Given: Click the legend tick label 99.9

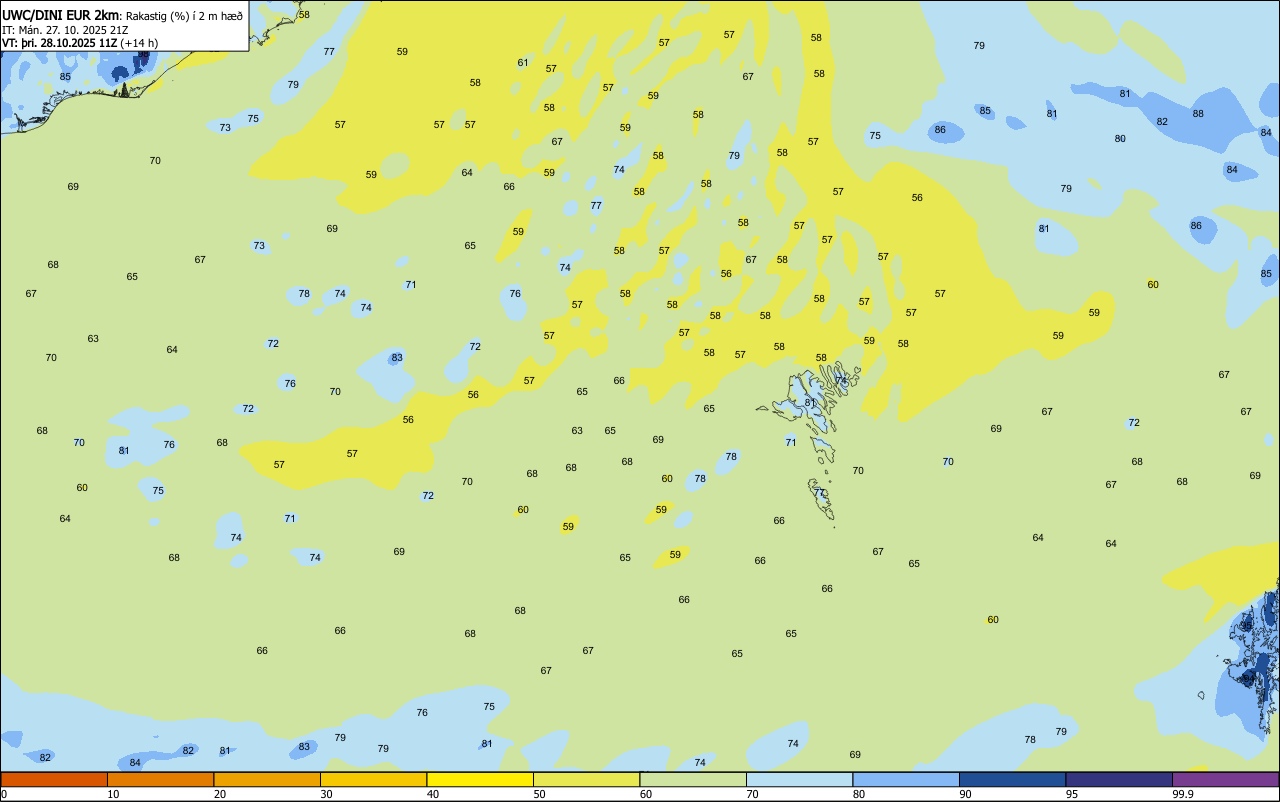Looking at the screenshot, I should coord(1182,794).
